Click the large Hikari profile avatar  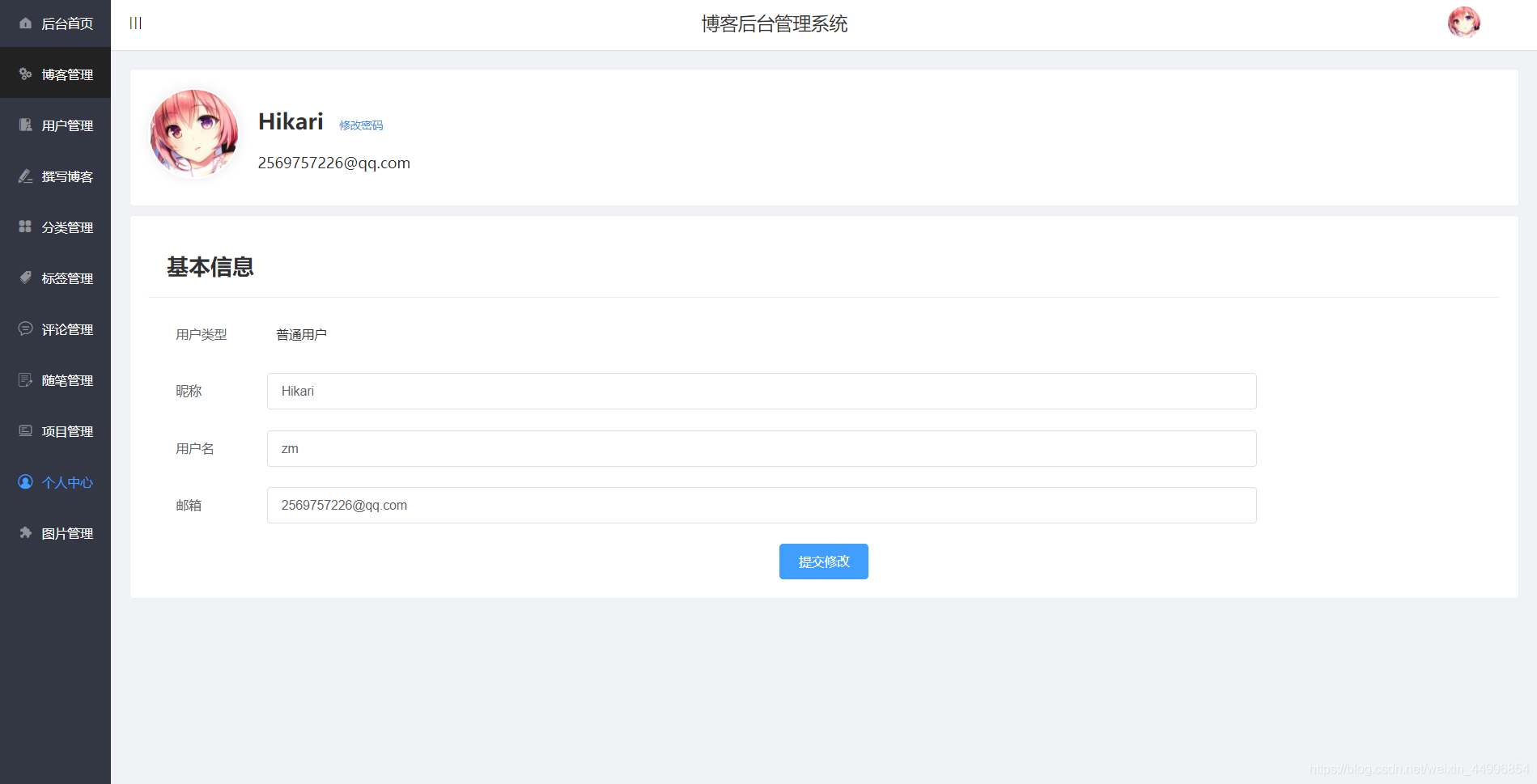pos(194,133)
